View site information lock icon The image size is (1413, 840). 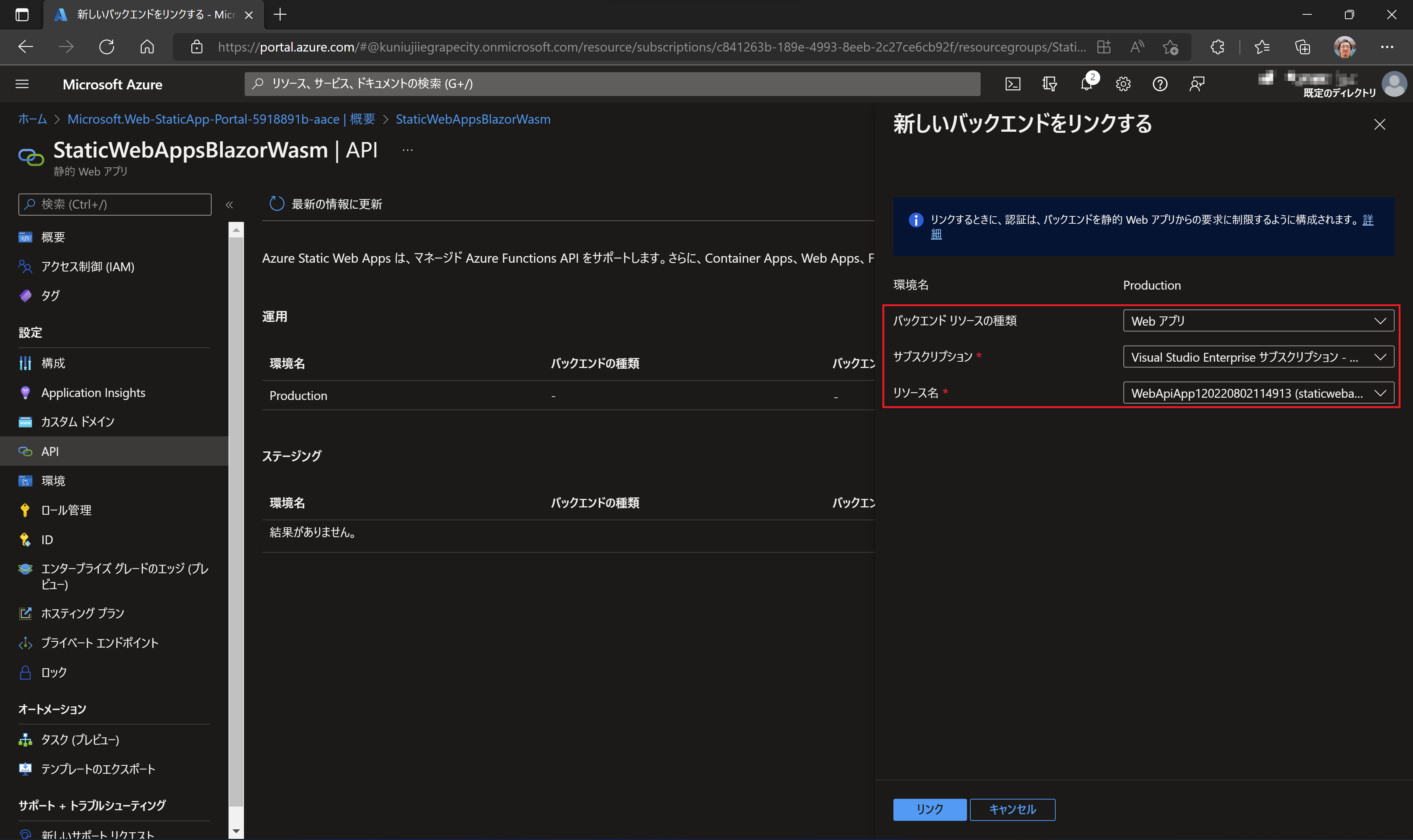click(x=196, y=47)
